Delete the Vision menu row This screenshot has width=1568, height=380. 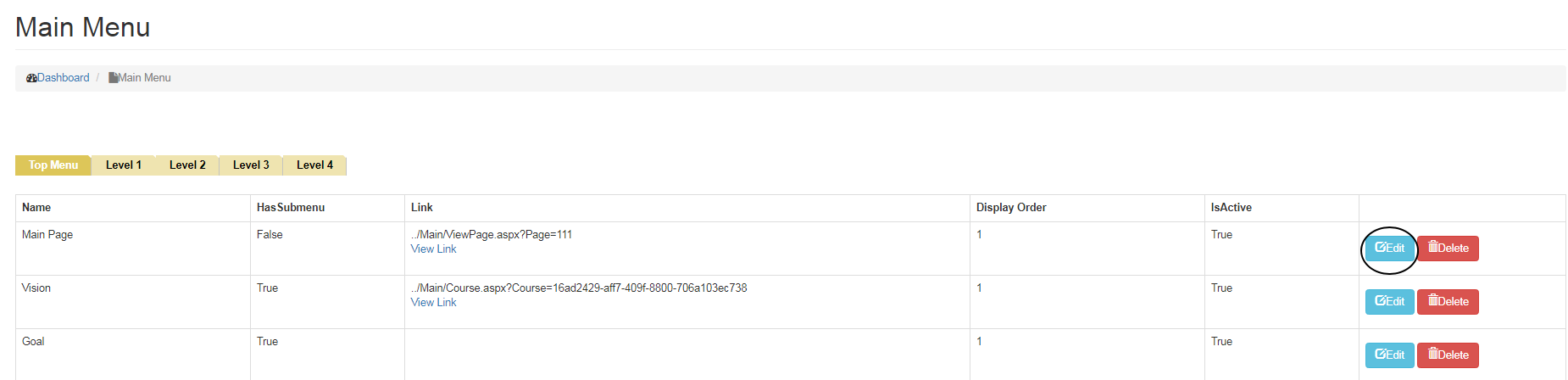(x=1448, y=302)
